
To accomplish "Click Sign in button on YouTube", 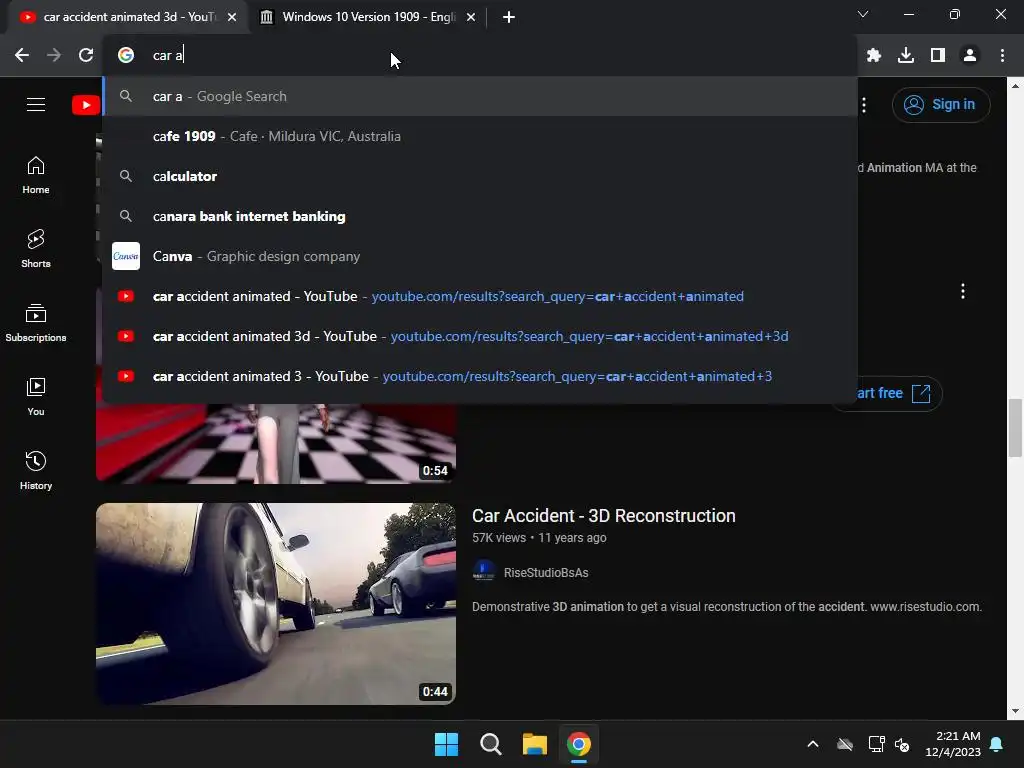I will point(941,104).
